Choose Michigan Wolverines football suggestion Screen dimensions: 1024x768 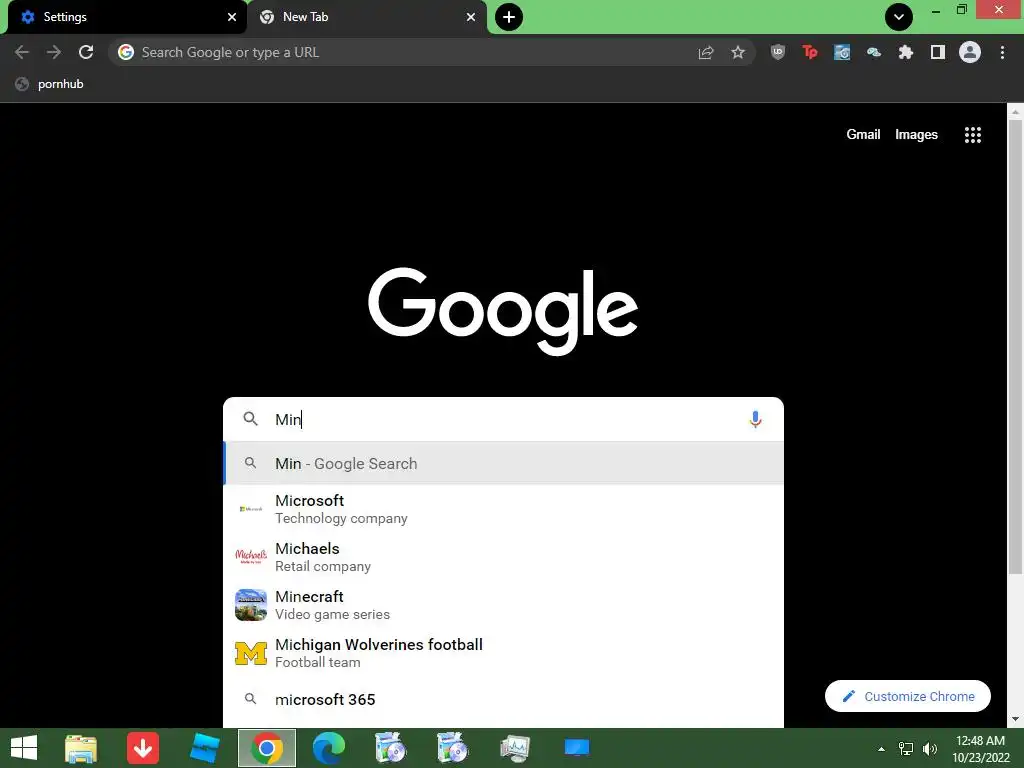[504, 653]
